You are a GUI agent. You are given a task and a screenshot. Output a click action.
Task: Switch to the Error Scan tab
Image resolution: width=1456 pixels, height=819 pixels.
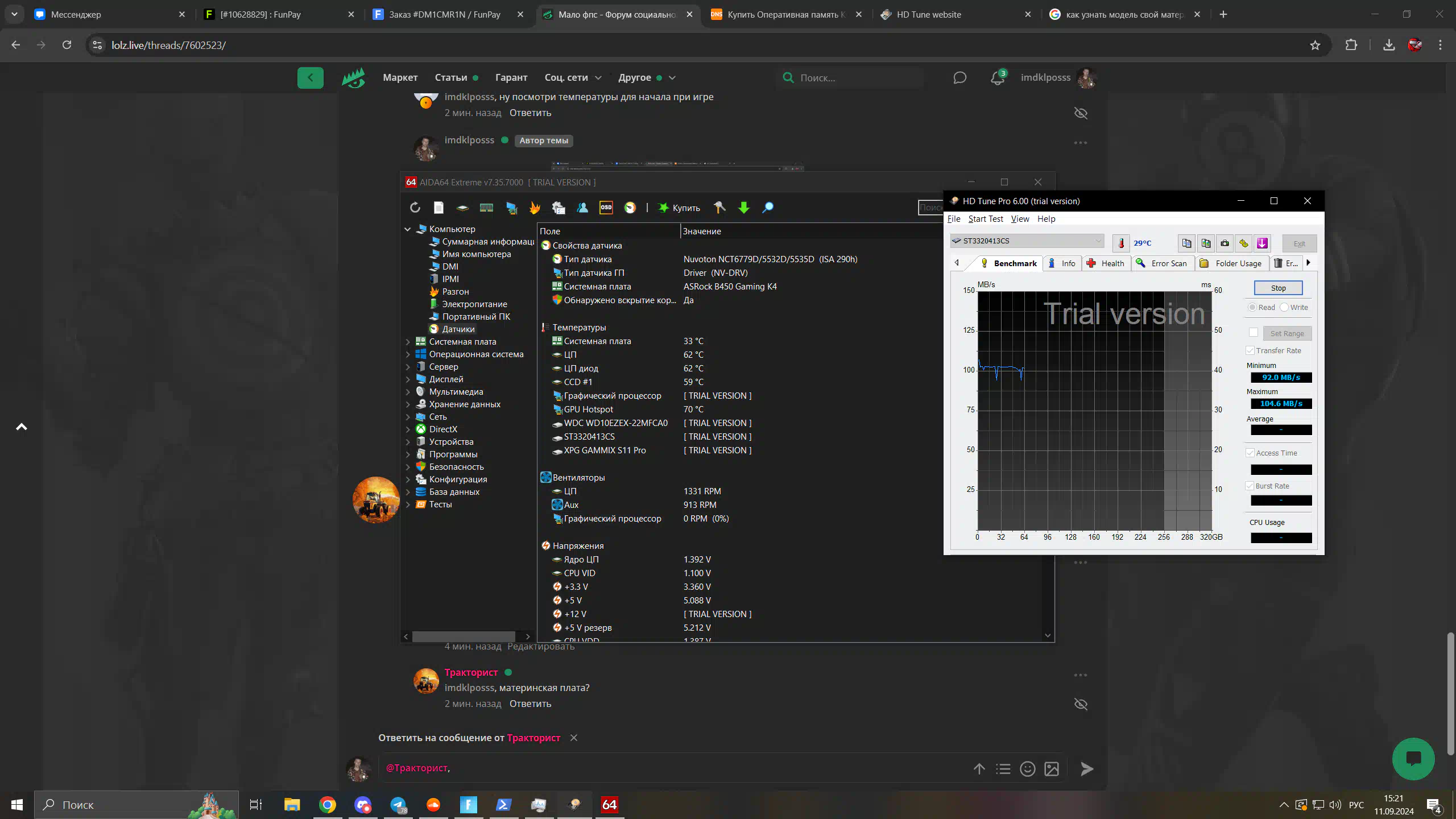(1161, 263)
